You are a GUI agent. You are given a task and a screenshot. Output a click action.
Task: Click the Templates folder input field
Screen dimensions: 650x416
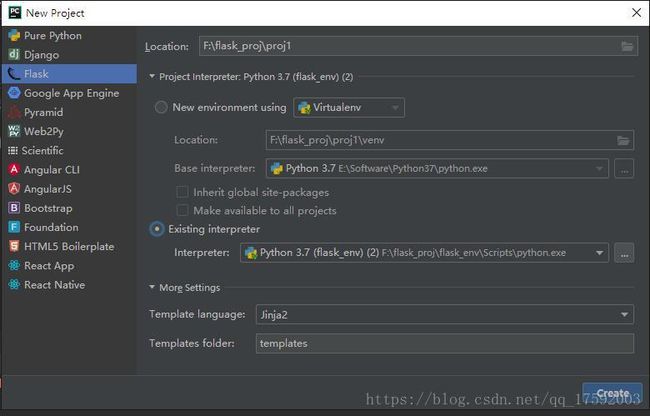point(444,343)
